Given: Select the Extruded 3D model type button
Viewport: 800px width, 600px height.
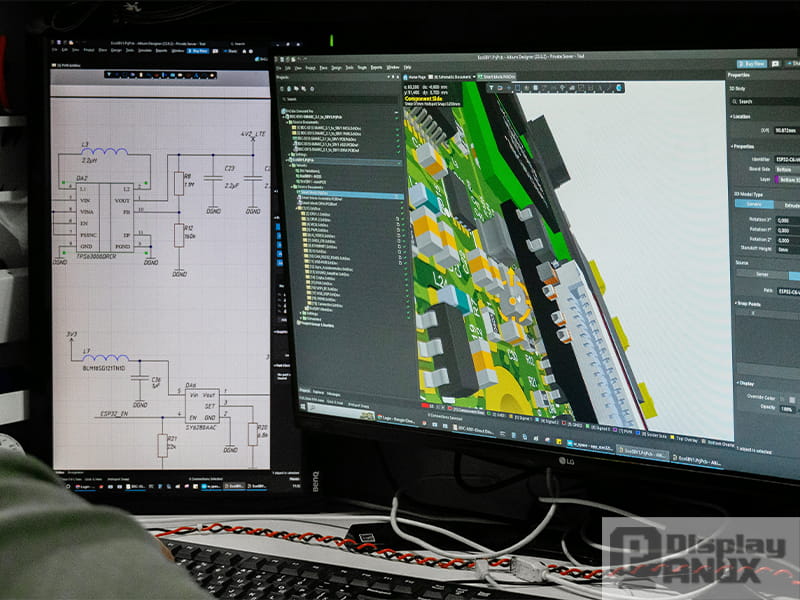Looking at the screenshot, I should pos(788,204).
